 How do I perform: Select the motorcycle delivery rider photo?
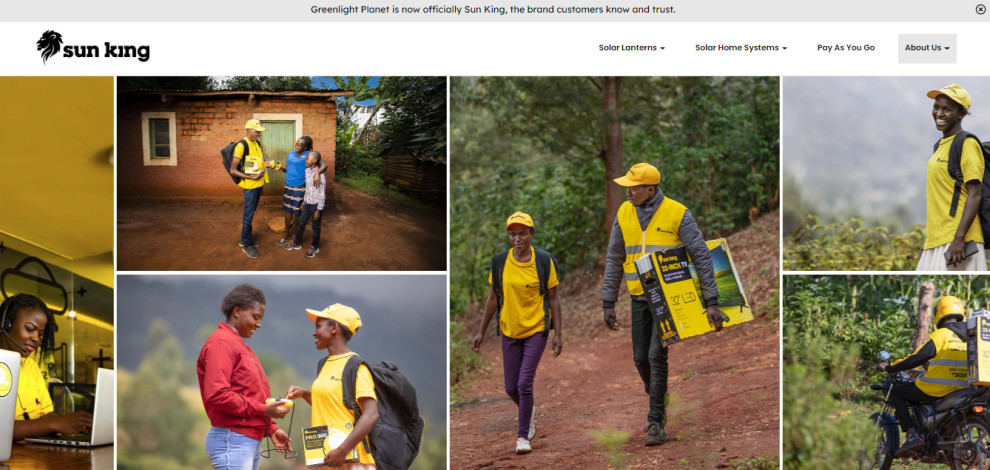pos(886,372)
